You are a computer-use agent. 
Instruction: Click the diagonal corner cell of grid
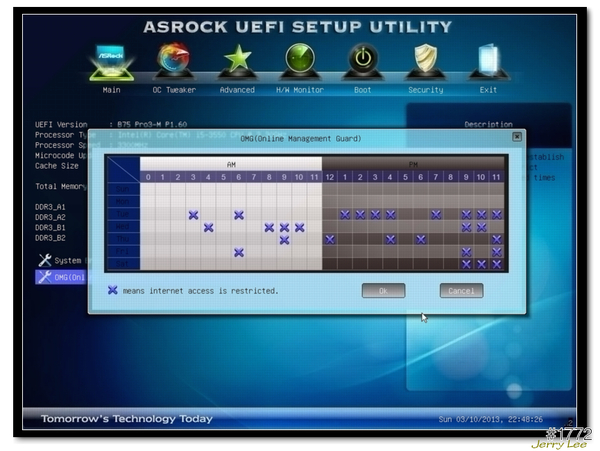123,170
